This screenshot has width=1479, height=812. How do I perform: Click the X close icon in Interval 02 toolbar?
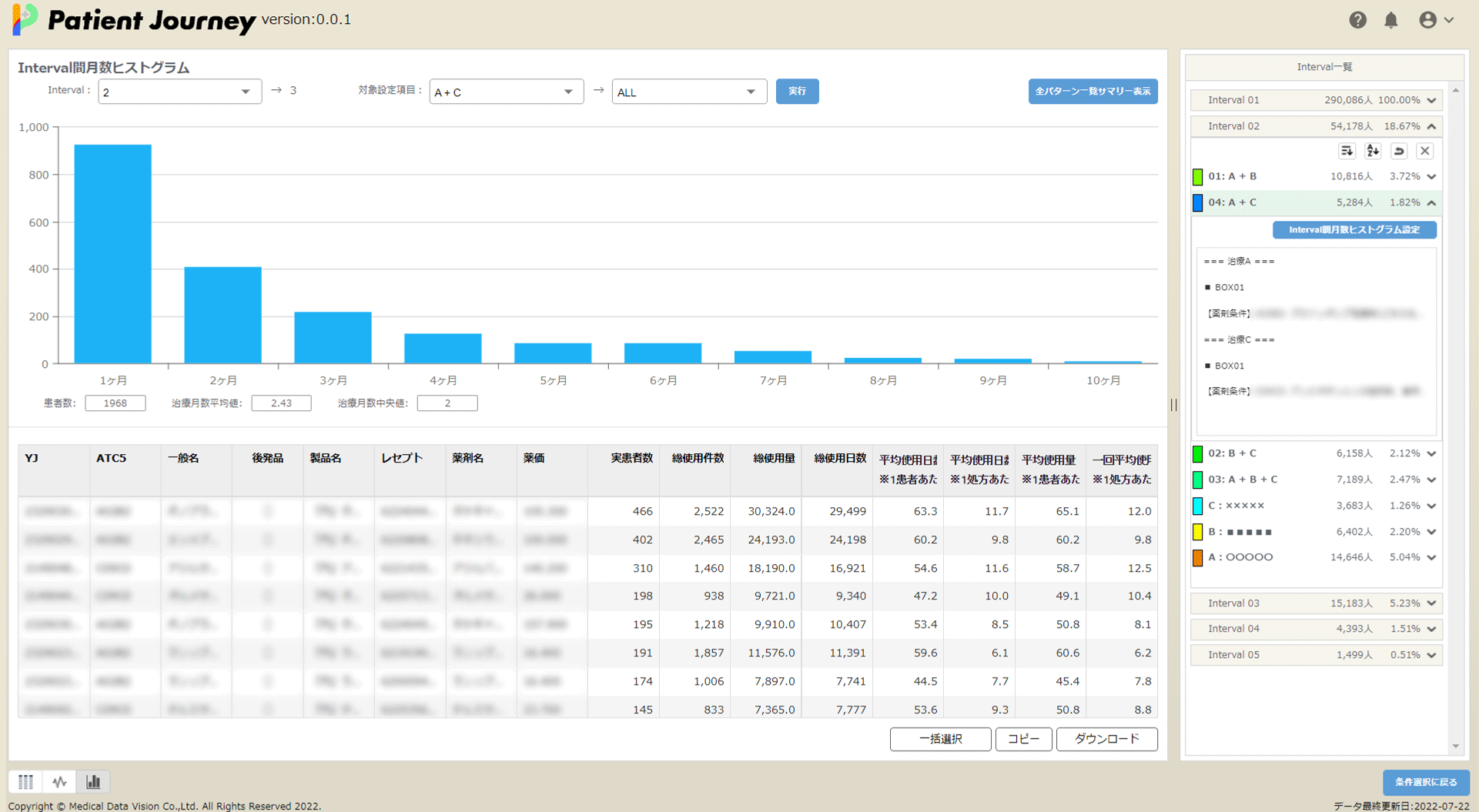click(x=1425, y=151)
